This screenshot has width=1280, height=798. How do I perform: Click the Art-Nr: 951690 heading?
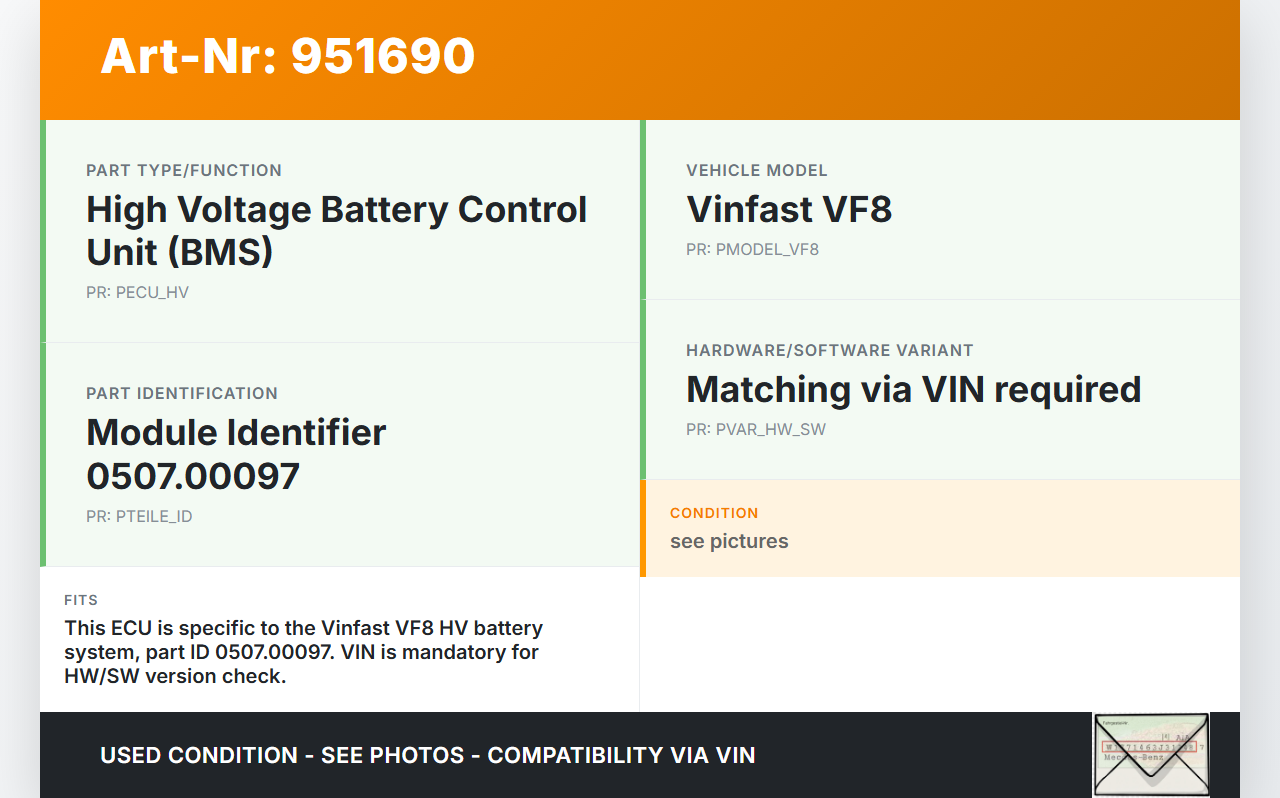pyautogui.click(x=288, y=57)
